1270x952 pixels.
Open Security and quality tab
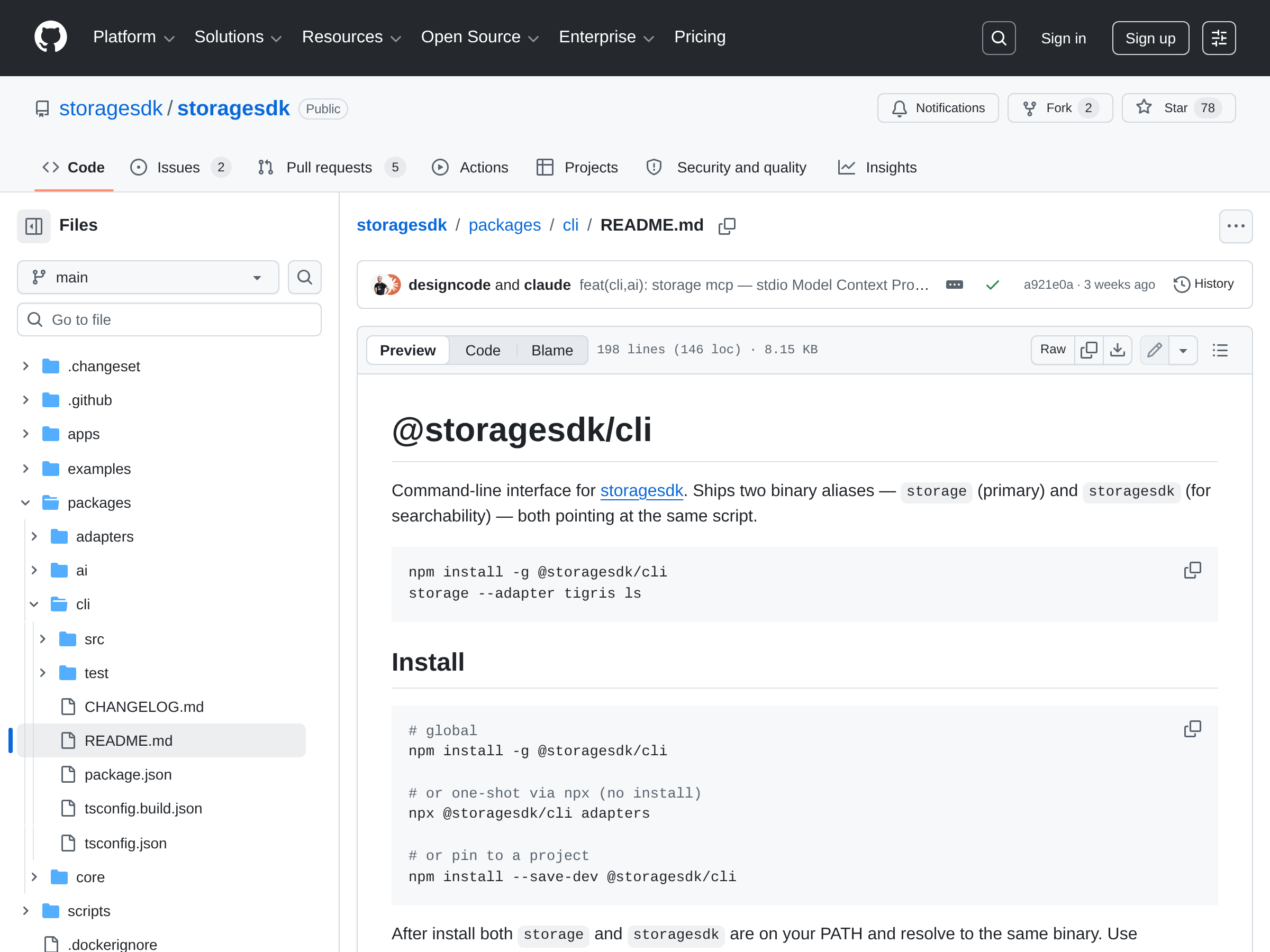[727, 168]
